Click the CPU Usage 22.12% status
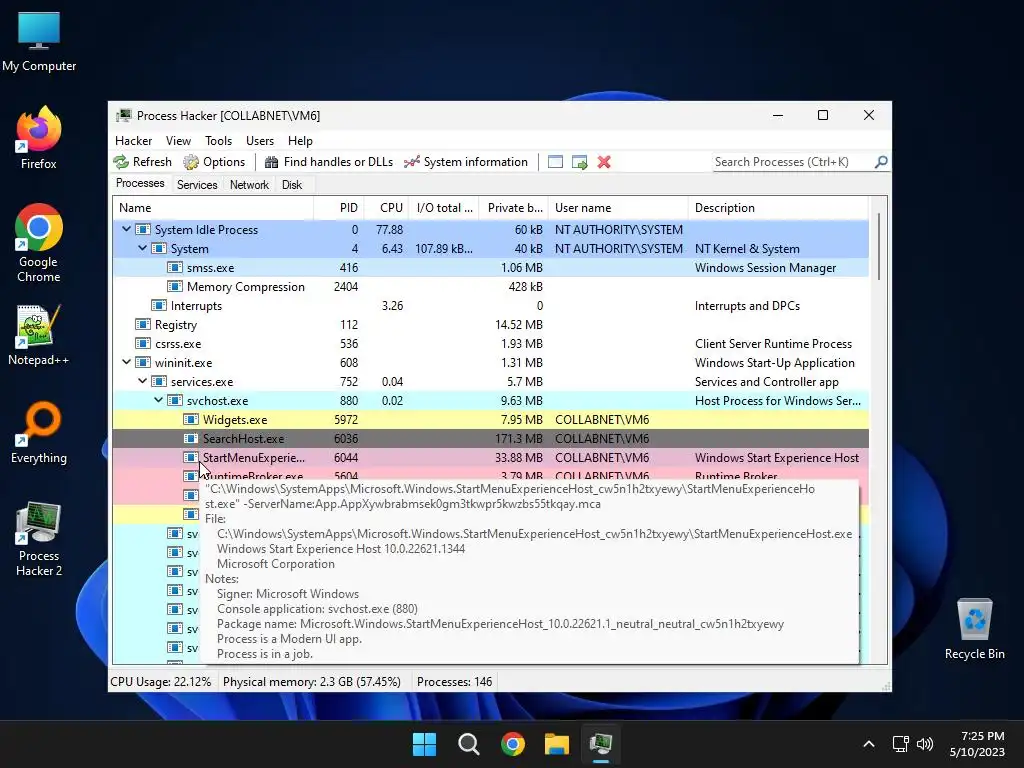Screen dimensions: 1024x768 pos(161,682)
